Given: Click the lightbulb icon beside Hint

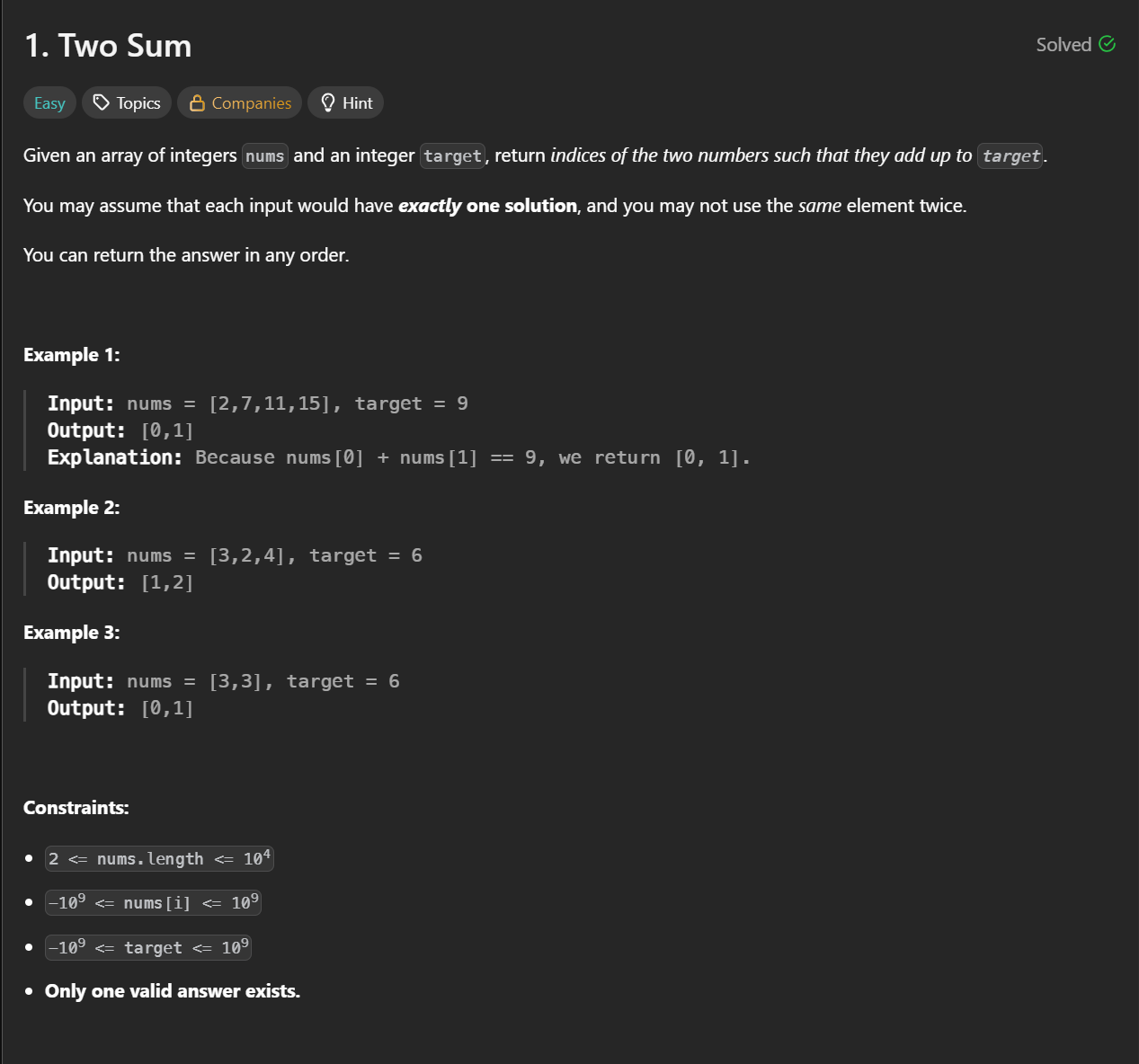Looking at the screenshot, I should pyautogui.click(x=328, y=103).
